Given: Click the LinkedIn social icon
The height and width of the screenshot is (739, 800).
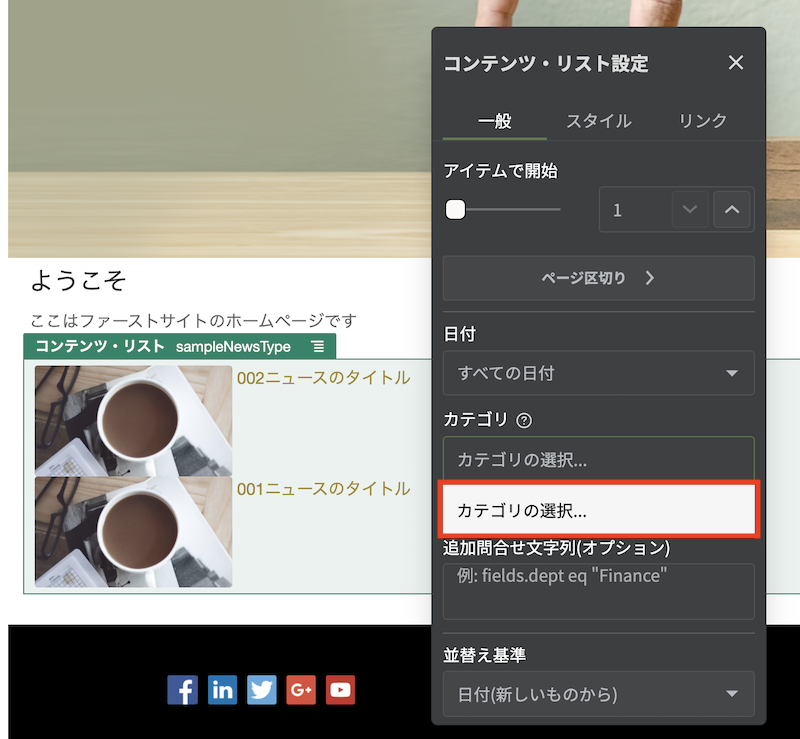Looking at the screenshot, I should 222,690.
